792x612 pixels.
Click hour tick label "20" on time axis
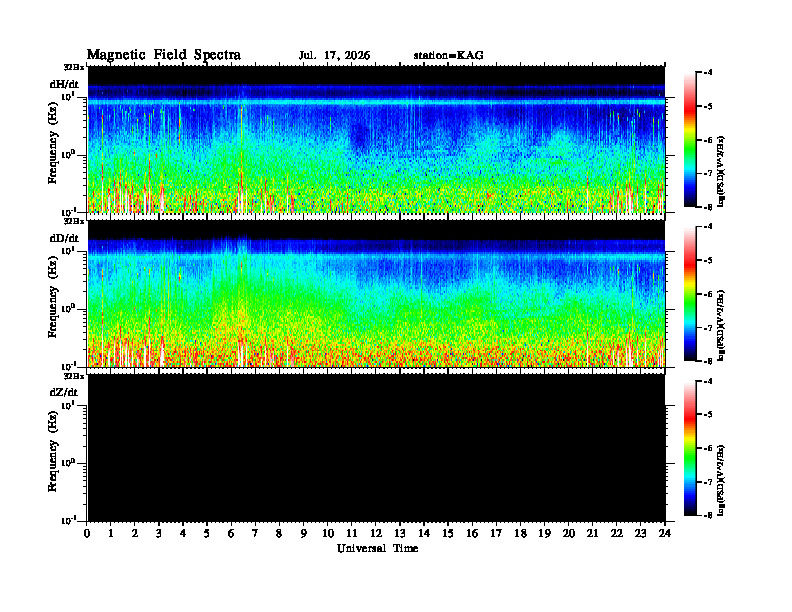click(x=569, y=534)
